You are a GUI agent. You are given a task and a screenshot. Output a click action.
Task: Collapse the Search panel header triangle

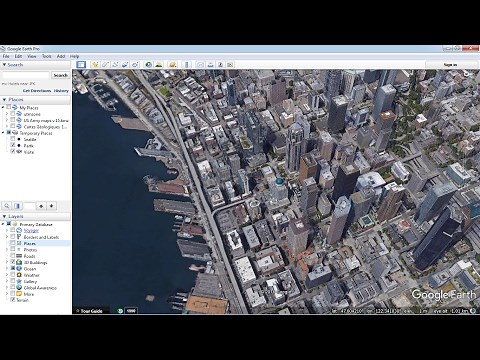pos(4,65)
